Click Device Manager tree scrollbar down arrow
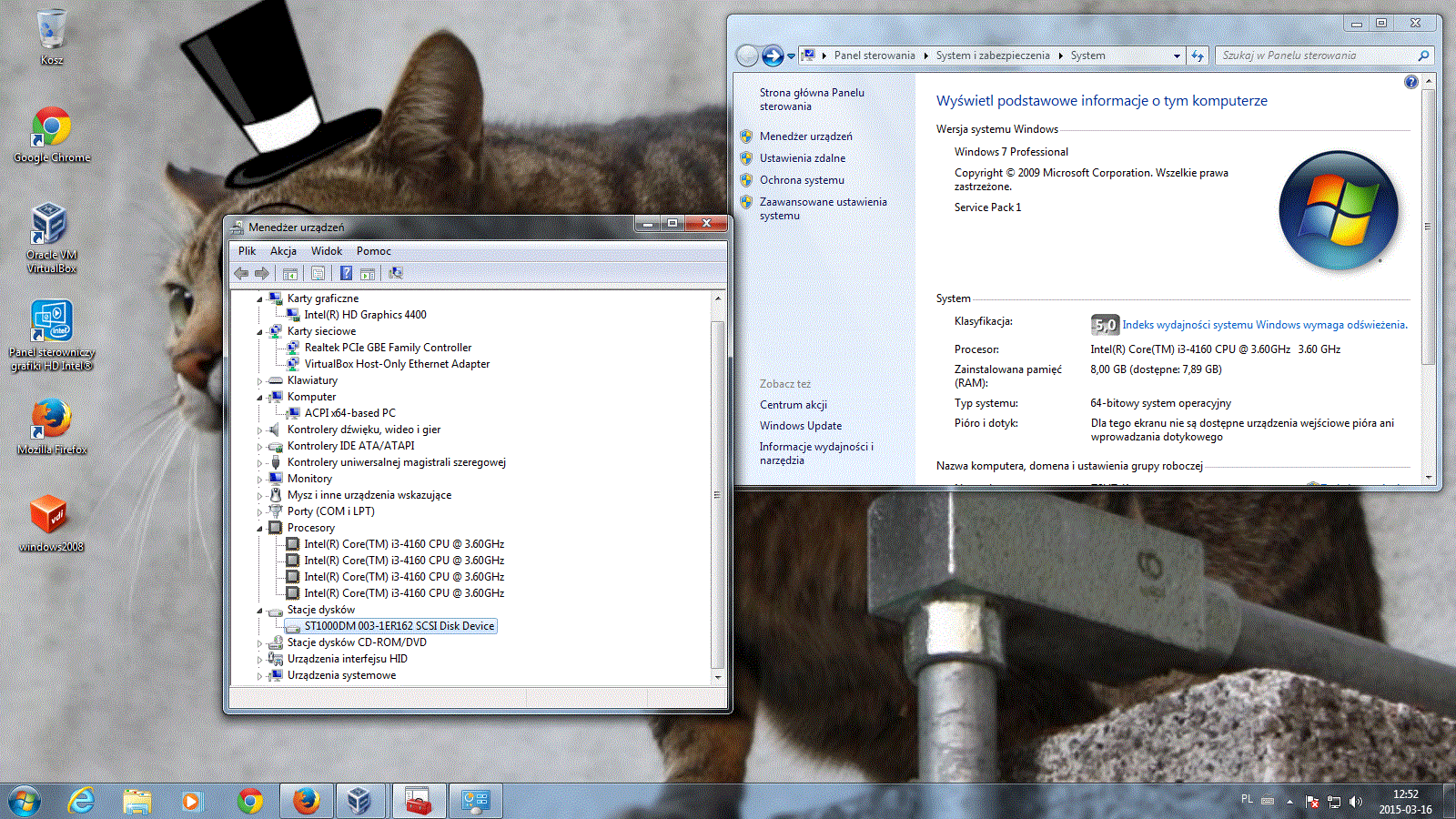Screen dimensions: 1456x819 coord(718,677)
